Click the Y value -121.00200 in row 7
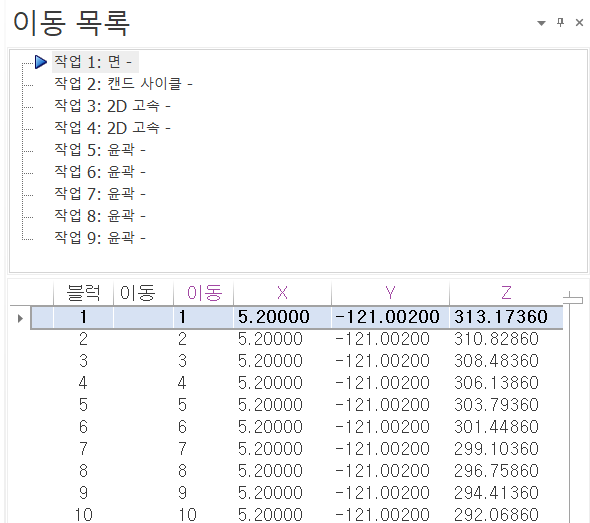The height and width of the screenshot is (523, 590). coord(382,449)
